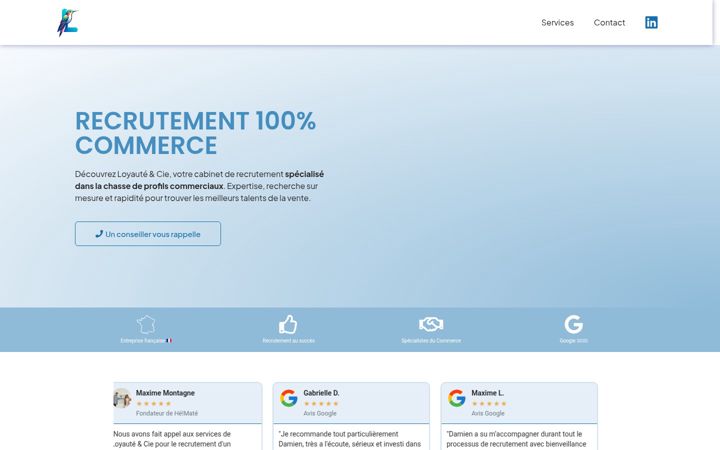Click 'Un conseiller vous rappelle' button
The image size is (720, 450).
coord(148,234)
